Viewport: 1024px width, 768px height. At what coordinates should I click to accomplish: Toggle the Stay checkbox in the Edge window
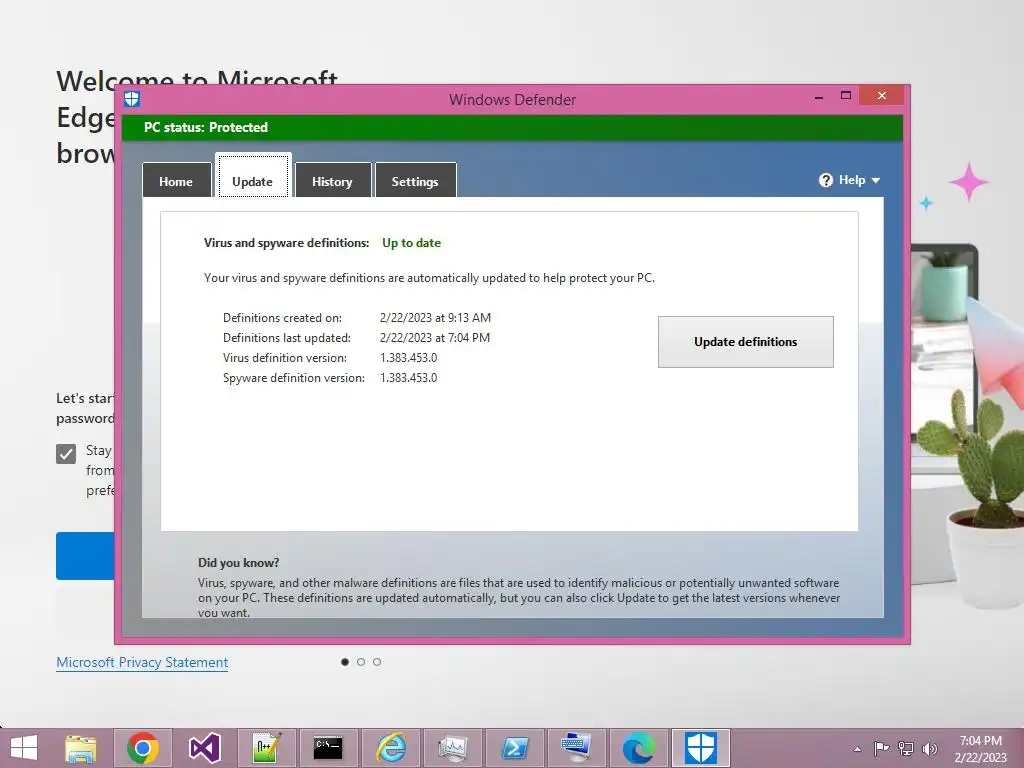click(x=66, y=453)
